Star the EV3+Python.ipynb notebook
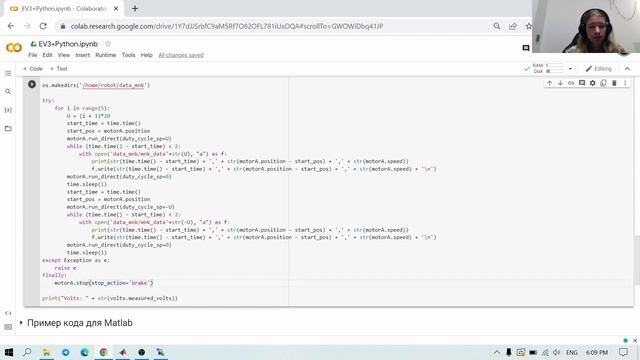640x360 pixels. point(108,44)
